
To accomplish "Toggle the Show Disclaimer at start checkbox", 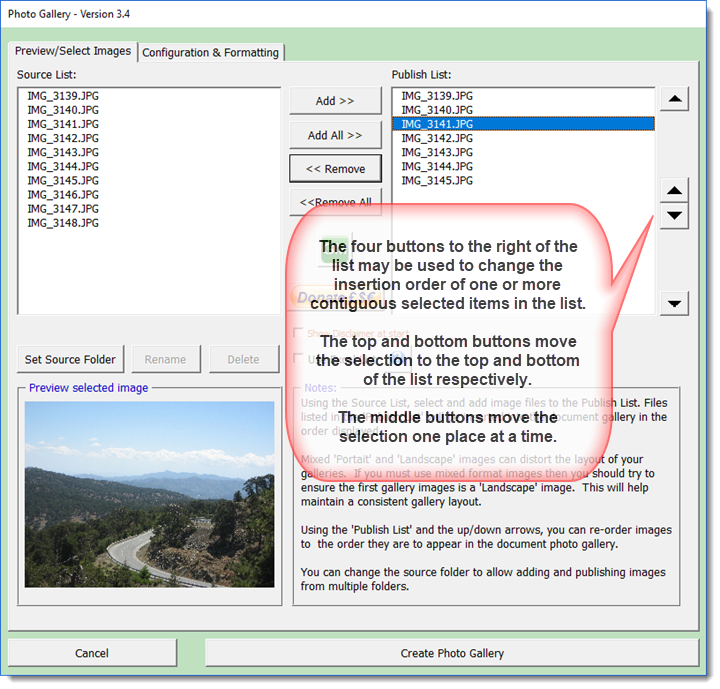I will tap(297, 333).
